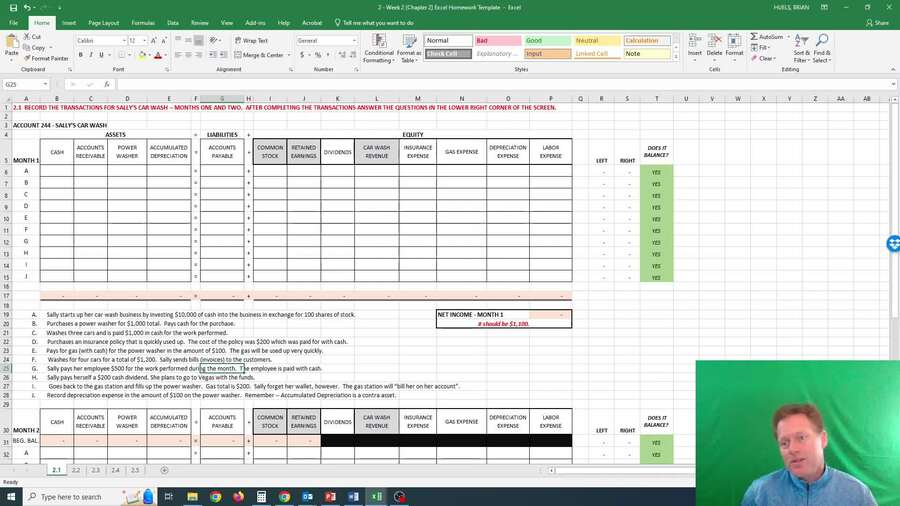The height and width of the screenshot is (506, 900).
Task: Open the 2.4 worksheet tab
Action: tap(115, 470)
